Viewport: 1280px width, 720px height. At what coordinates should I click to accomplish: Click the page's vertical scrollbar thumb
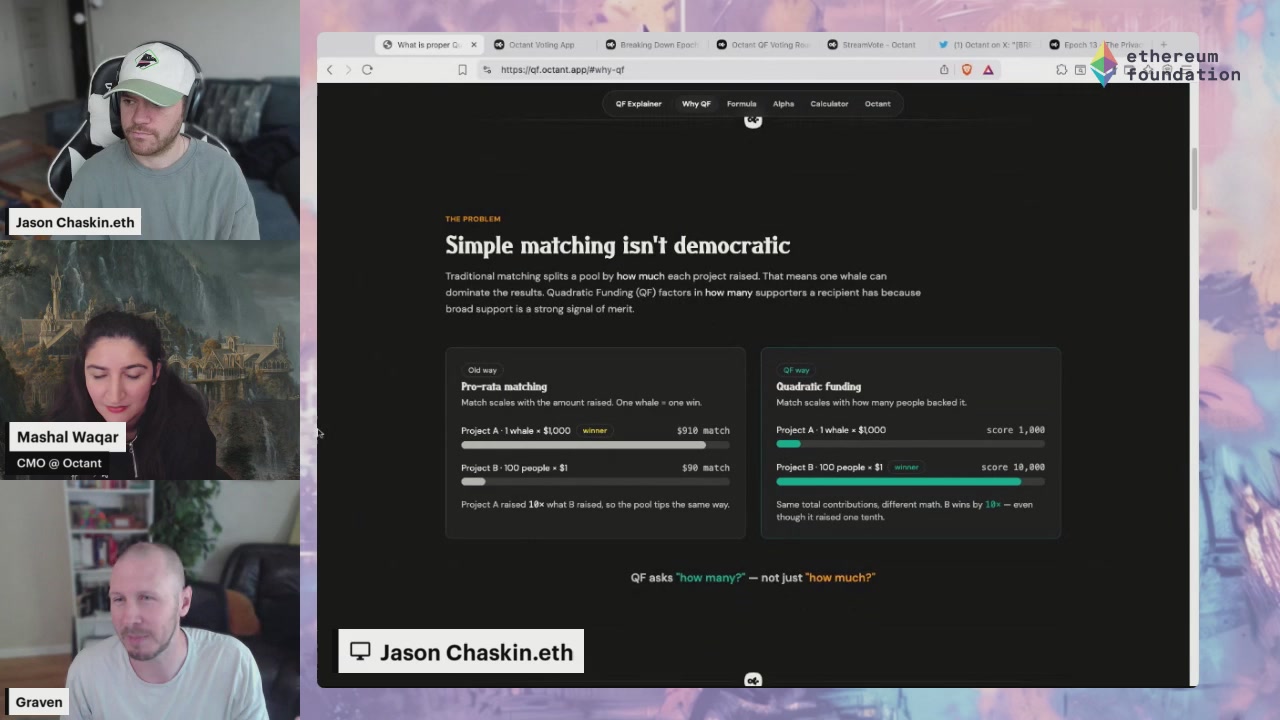coord(1194,180)
